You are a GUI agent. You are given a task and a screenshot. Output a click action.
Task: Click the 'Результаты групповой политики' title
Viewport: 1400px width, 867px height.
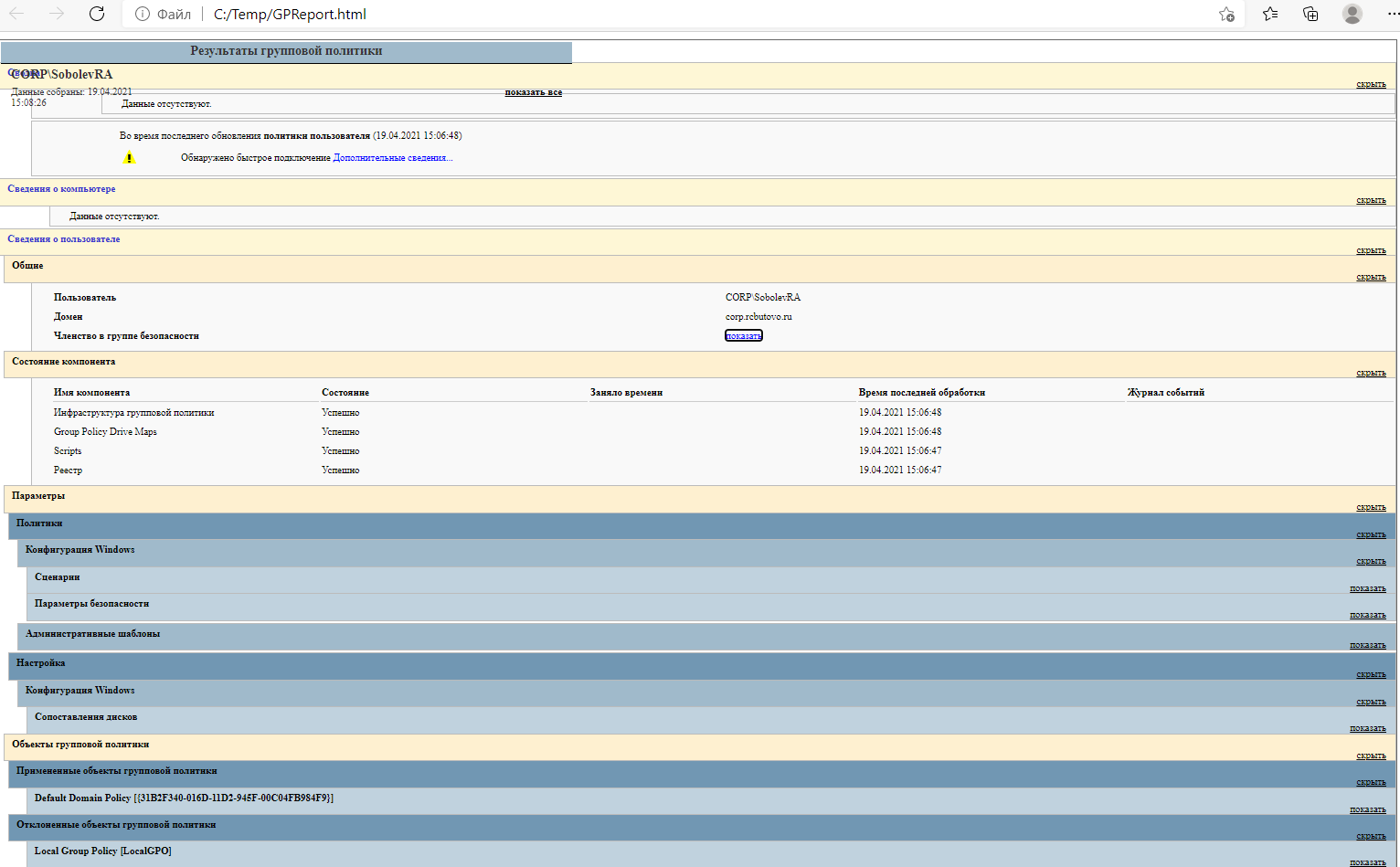click(286, 51)
